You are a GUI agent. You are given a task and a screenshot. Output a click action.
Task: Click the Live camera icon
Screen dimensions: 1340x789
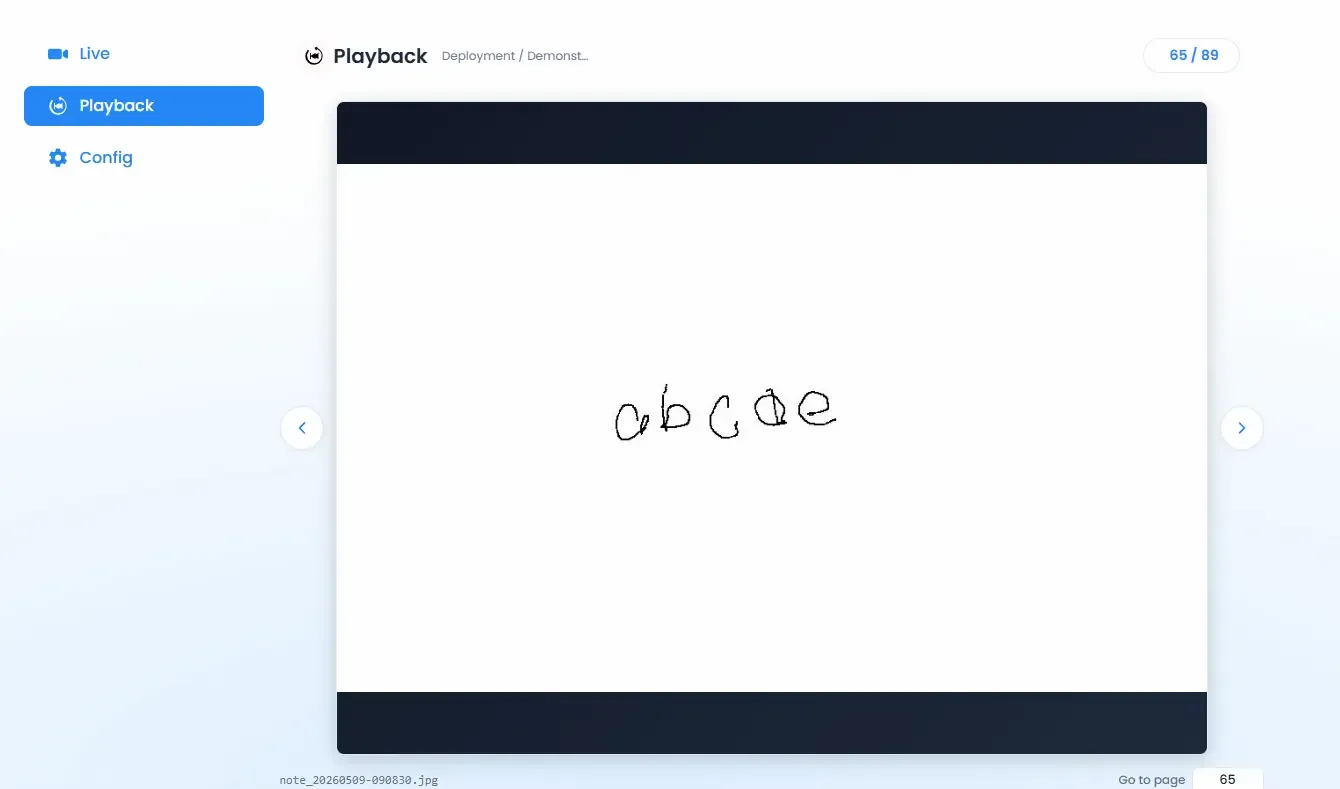pos(58,54)
